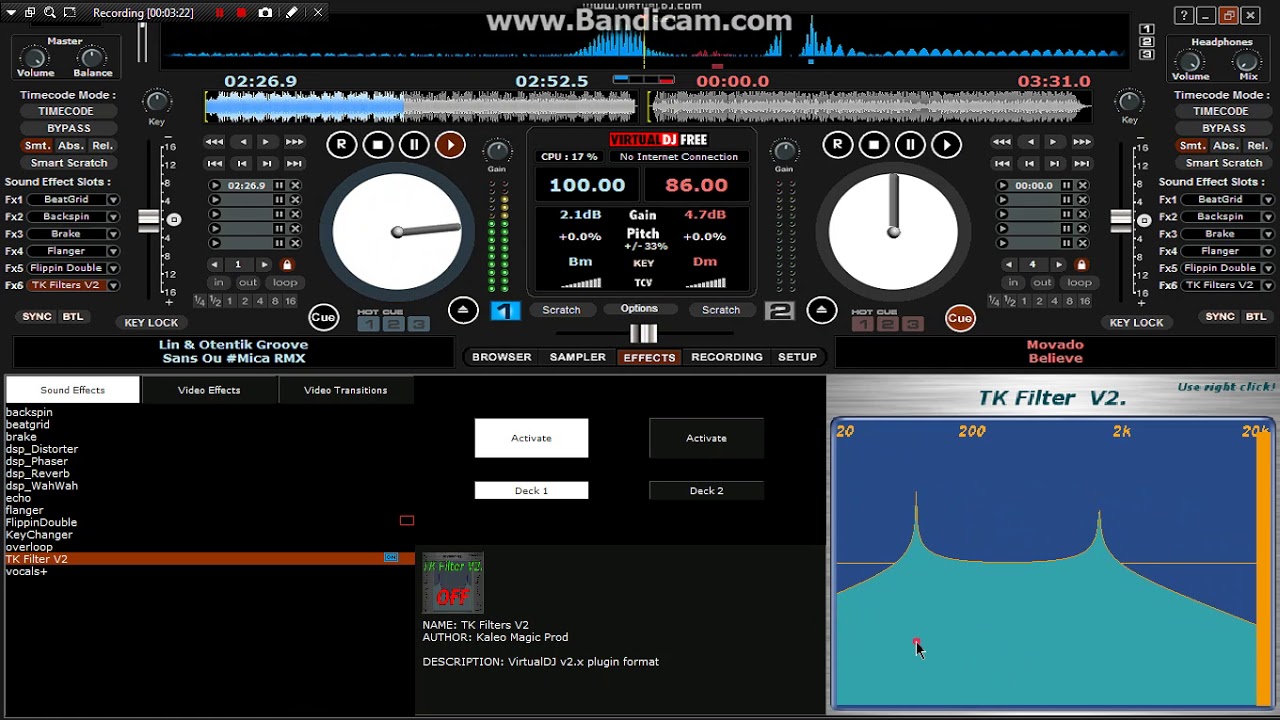Click the right deck R reverse button
The width and height of the screenshot is (1280, 720).
[837, 145]
